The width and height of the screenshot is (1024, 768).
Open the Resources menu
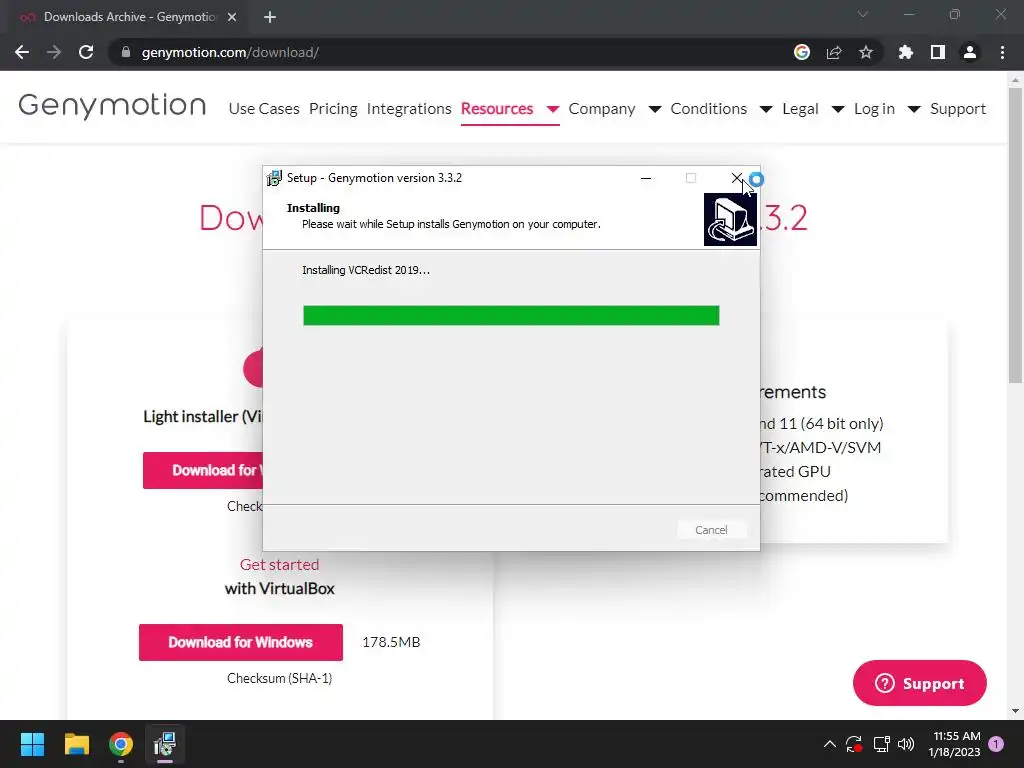pyautogui.click(x=497, y=108)
